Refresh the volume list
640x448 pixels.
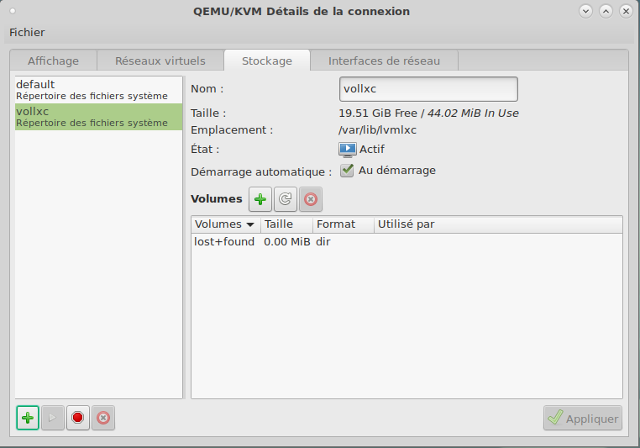pyautogui.click(x=285, y=199)
